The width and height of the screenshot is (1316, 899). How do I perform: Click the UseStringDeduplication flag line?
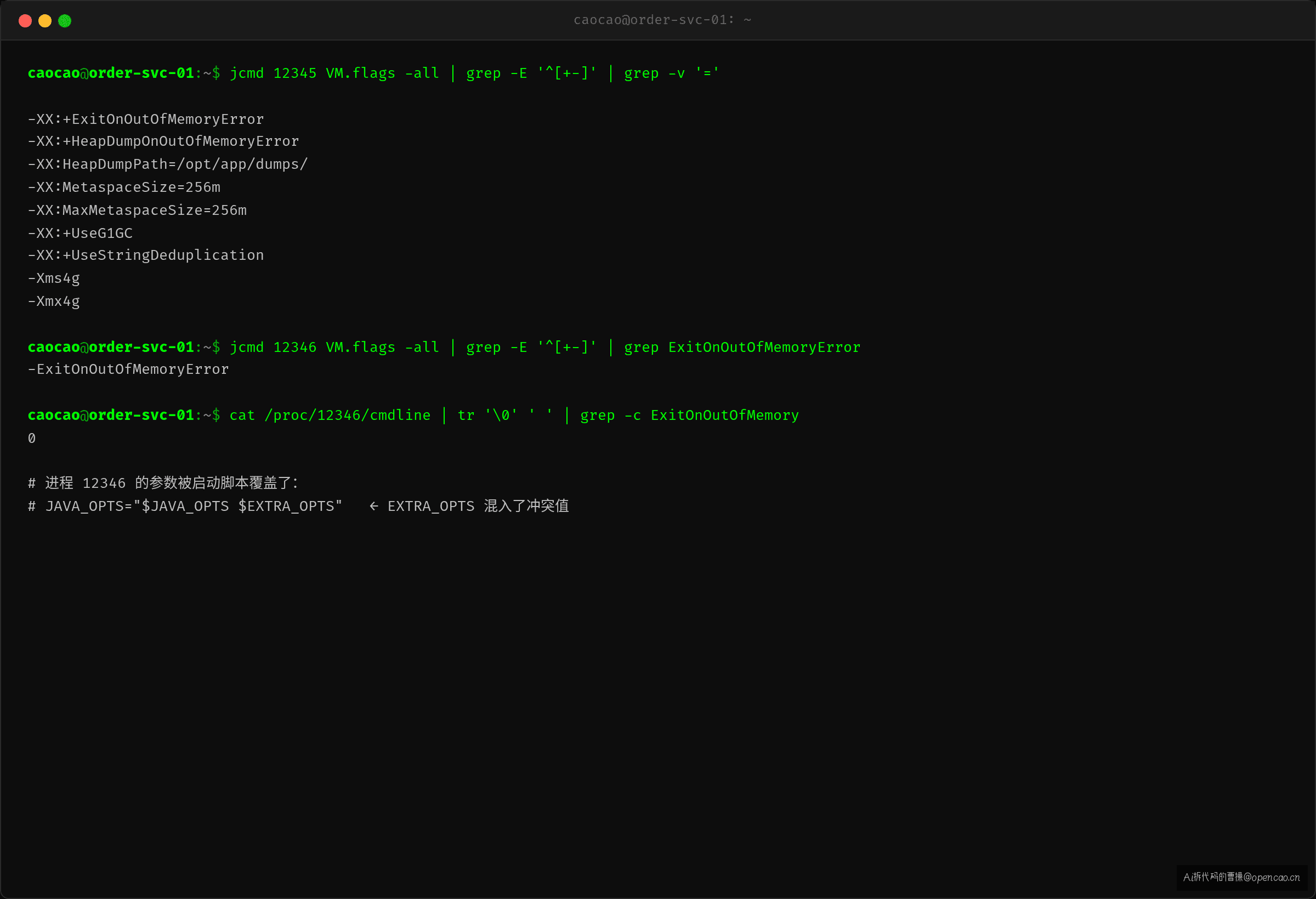pos(145,255)
